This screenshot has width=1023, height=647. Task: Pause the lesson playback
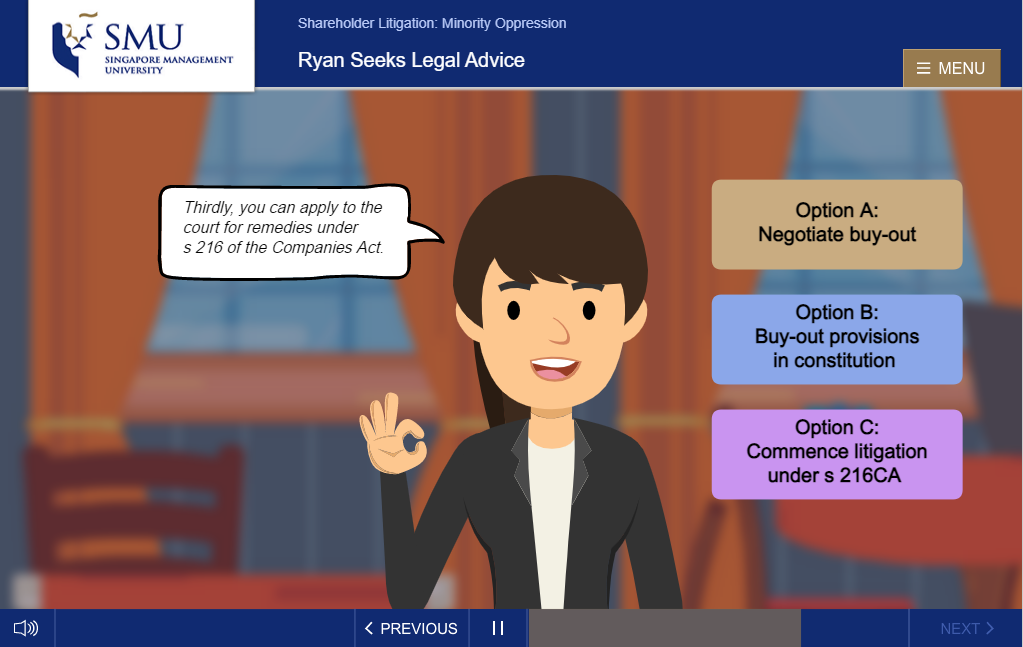[498, 628]
